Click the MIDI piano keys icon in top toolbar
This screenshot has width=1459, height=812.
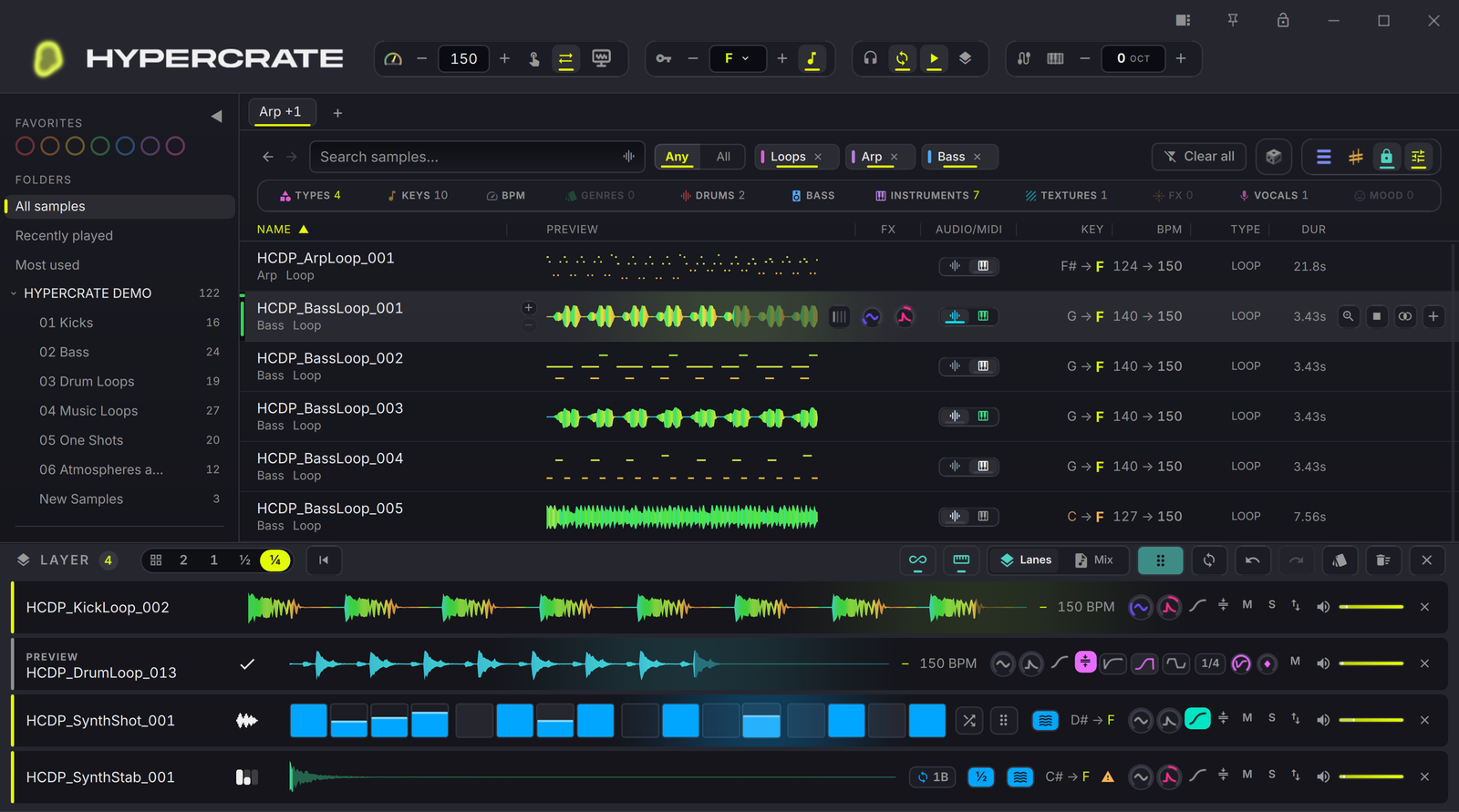1055,58
